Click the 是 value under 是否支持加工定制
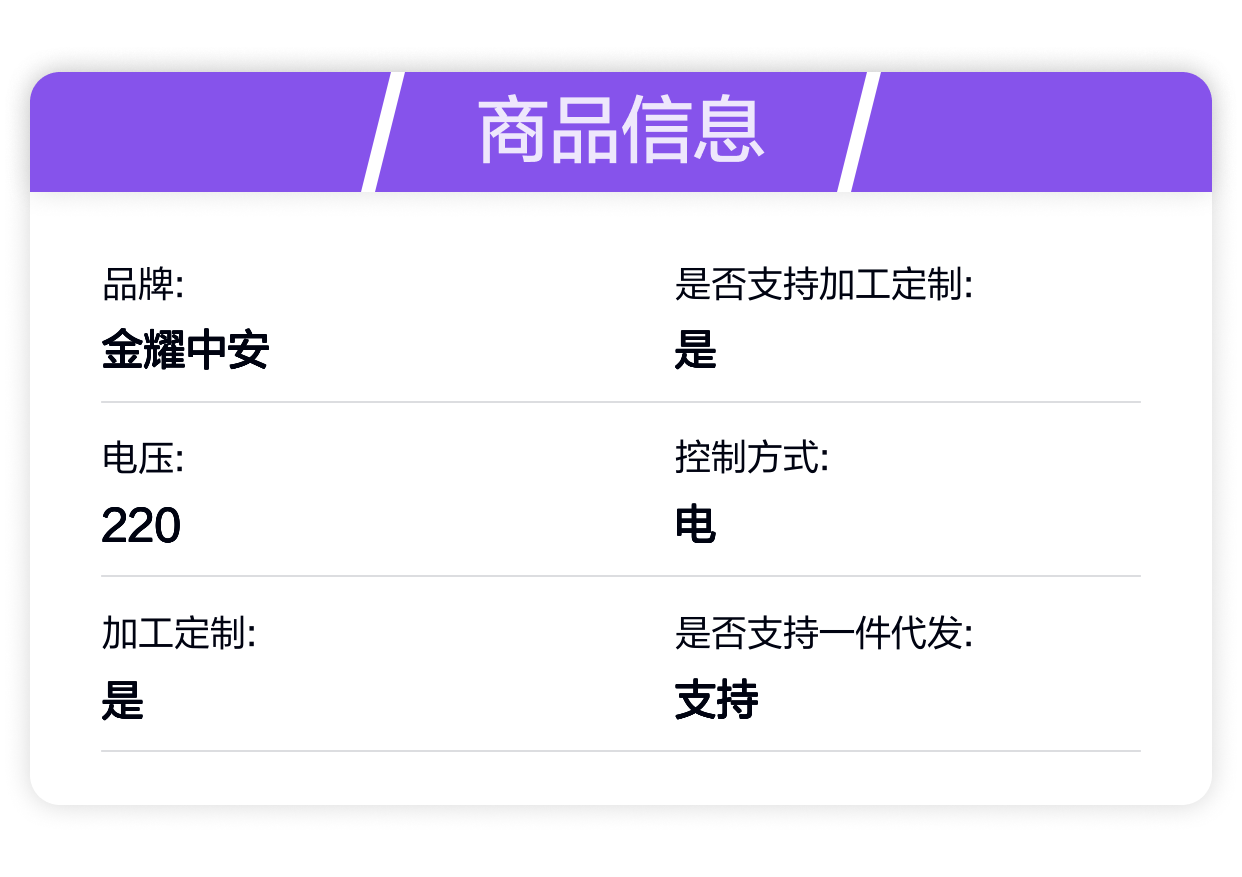1242x877 pixels. 696,351
